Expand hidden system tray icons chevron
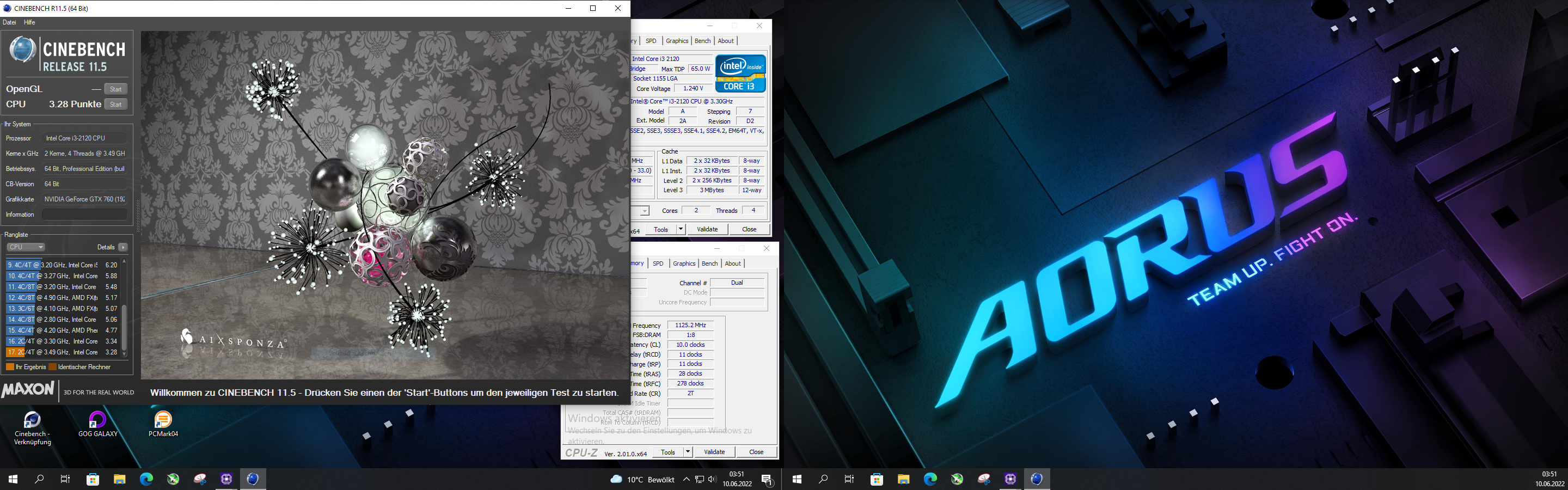 pyautogui.click(x=686, y=480)
